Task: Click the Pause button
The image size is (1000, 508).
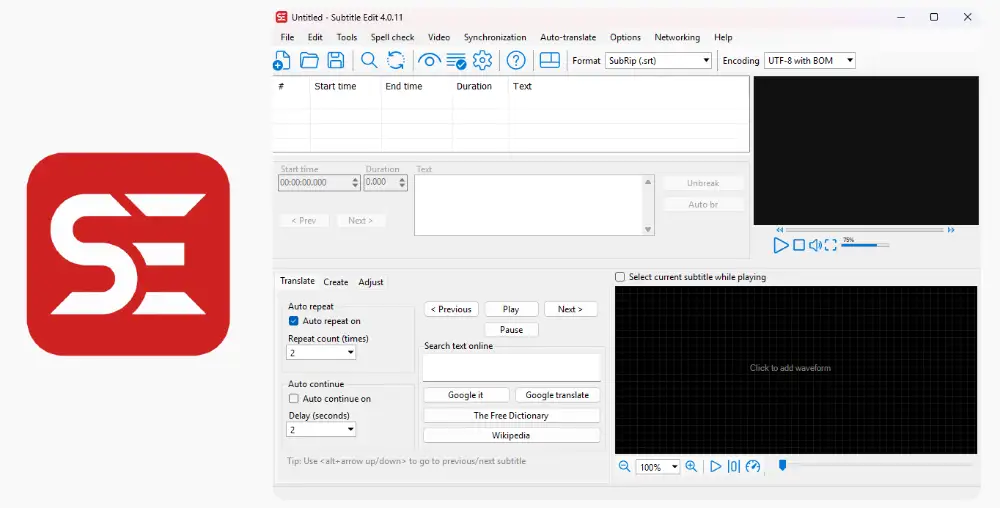Action: (511, 330)
